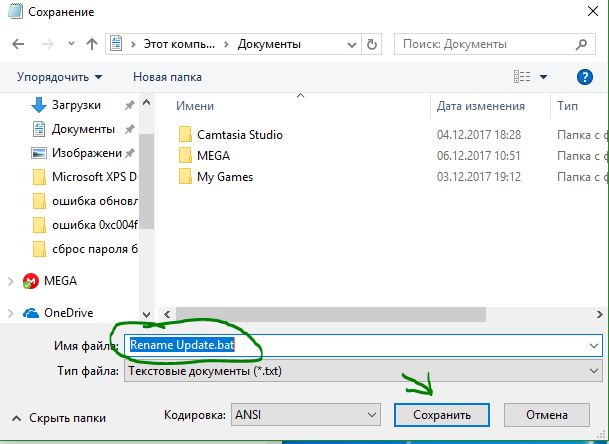Open 'Тип файла' dropdown showing Текстовые документы

point(363,371)
